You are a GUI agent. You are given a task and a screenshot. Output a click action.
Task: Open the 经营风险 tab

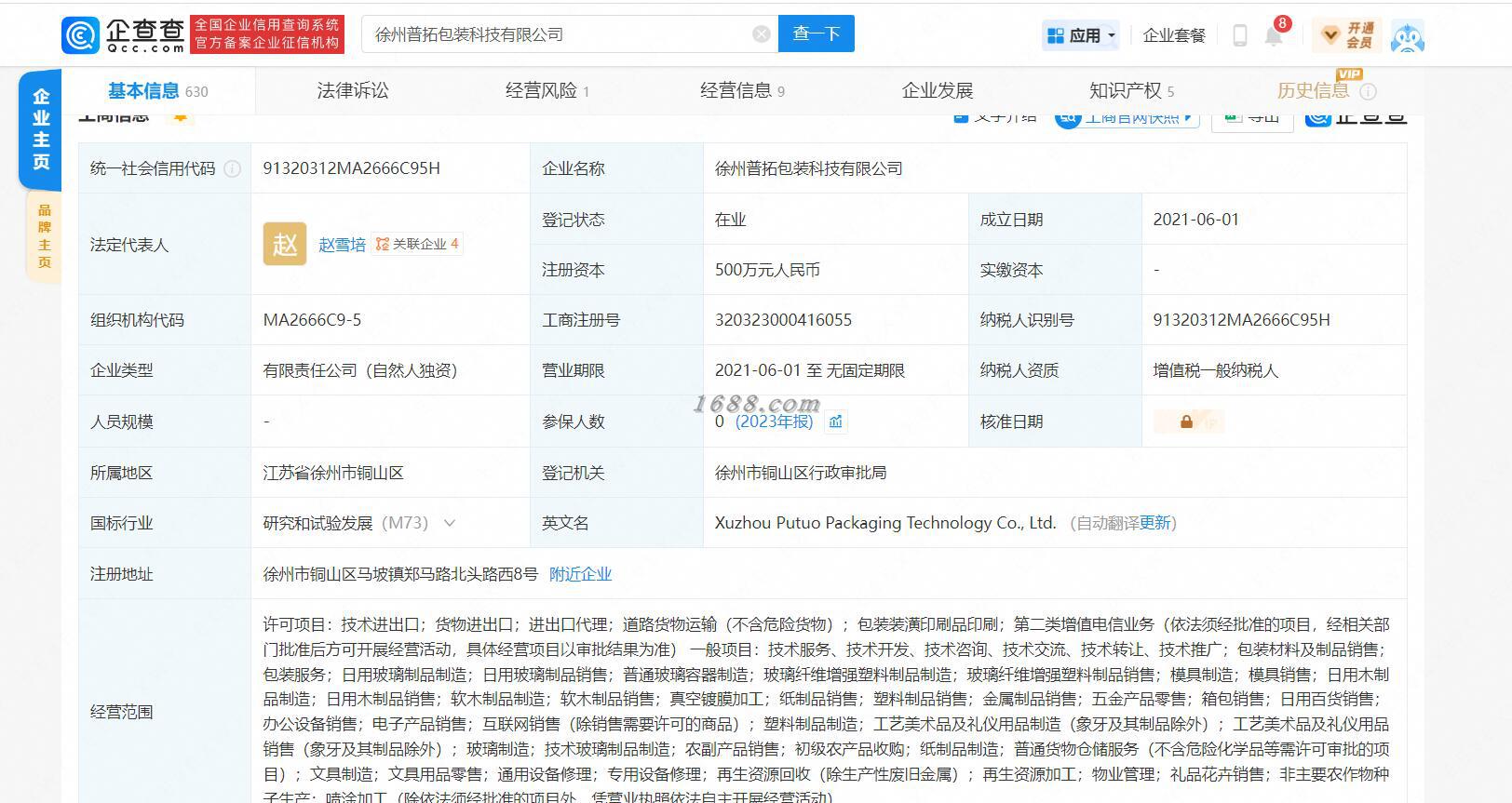(547, 90)
